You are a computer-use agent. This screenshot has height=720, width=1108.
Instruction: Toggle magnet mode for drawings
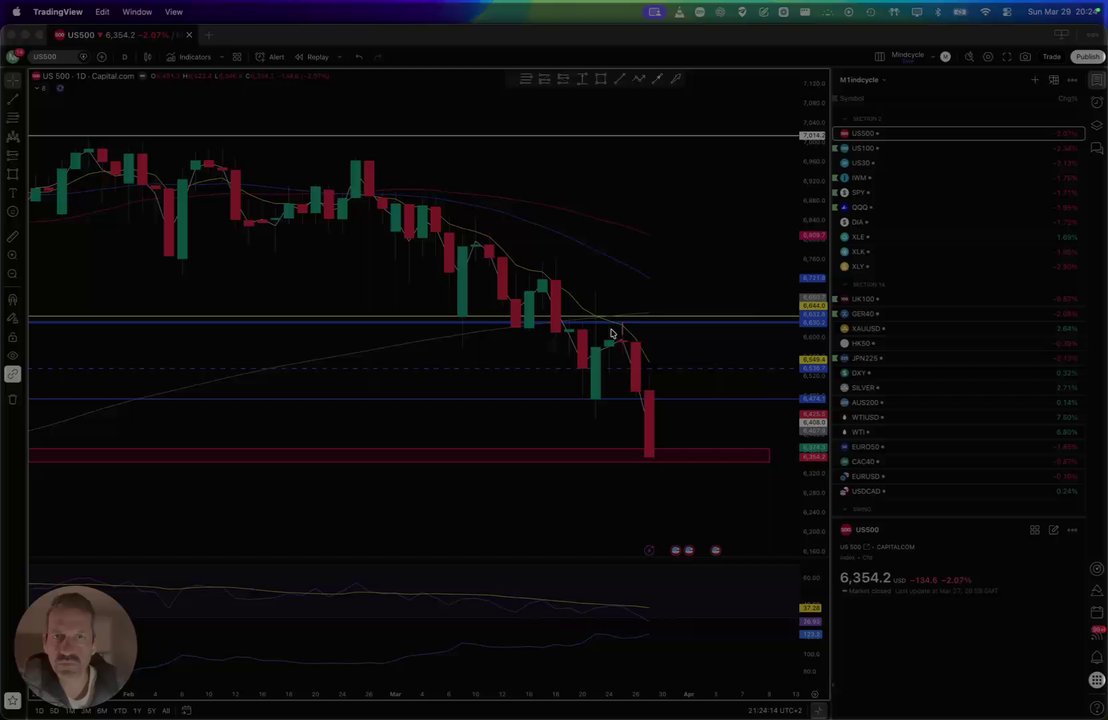[13, 300]
